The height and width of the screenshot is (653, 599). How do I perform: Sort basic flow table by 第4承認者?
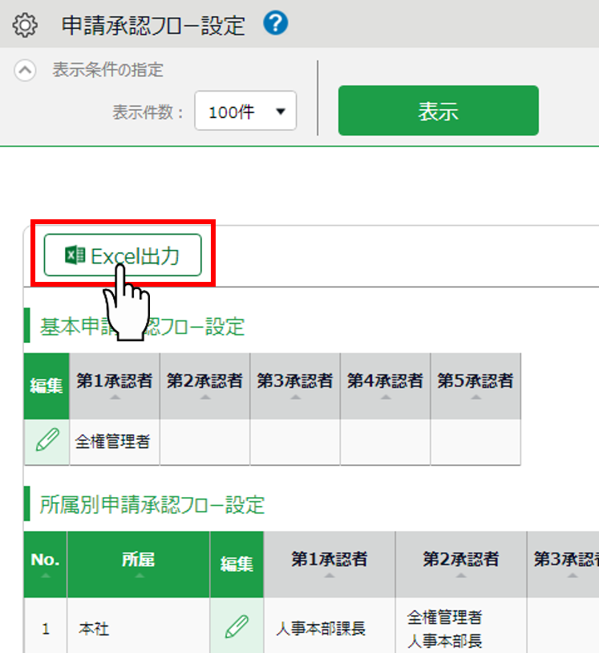click(385, 386)
